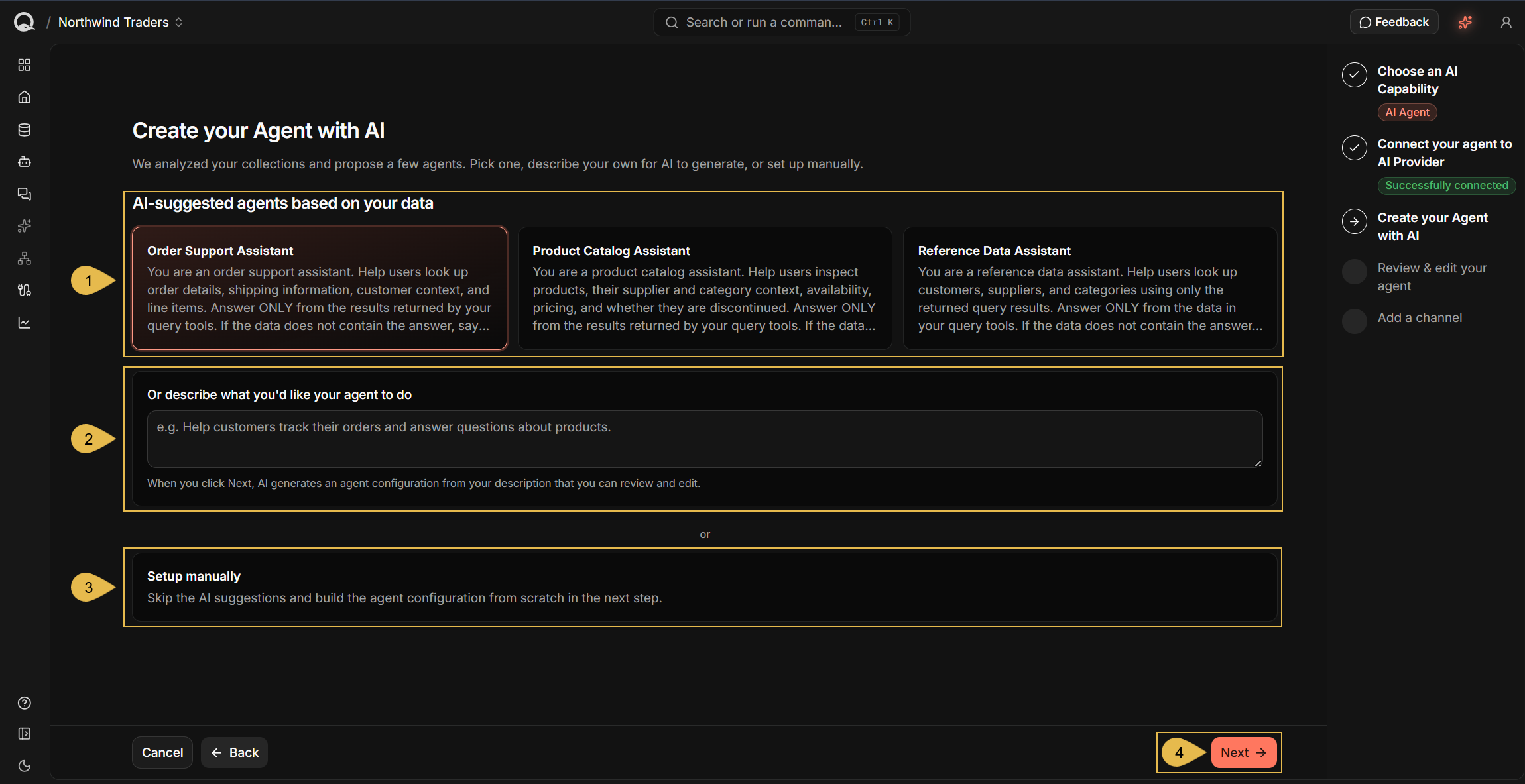The height and width of the screenshot is (784, 1525).
Task: Open the database collections icon in sidebar
Action: pyautogui.click(x=25, y=130)
